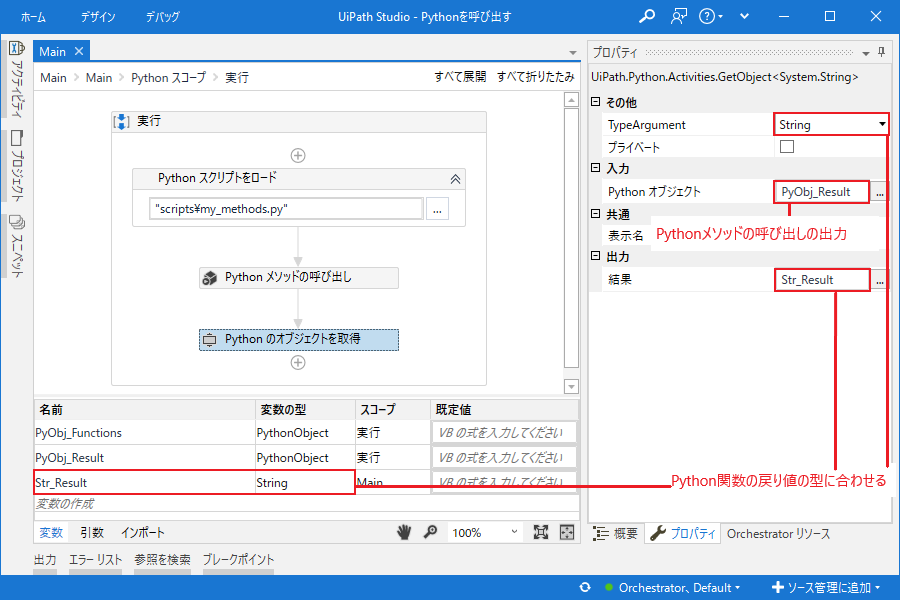The height and width of the screenshot is (600, 900).
Task: Click the 実行 sequence icon
Action: [x=121, y=121]
